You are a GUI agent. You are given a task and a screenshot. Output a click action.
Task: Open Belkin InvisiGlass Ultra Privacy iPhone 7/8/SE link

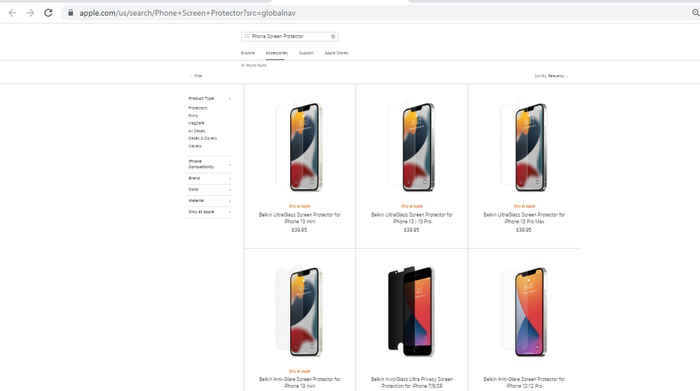click(x=412, y=383)
